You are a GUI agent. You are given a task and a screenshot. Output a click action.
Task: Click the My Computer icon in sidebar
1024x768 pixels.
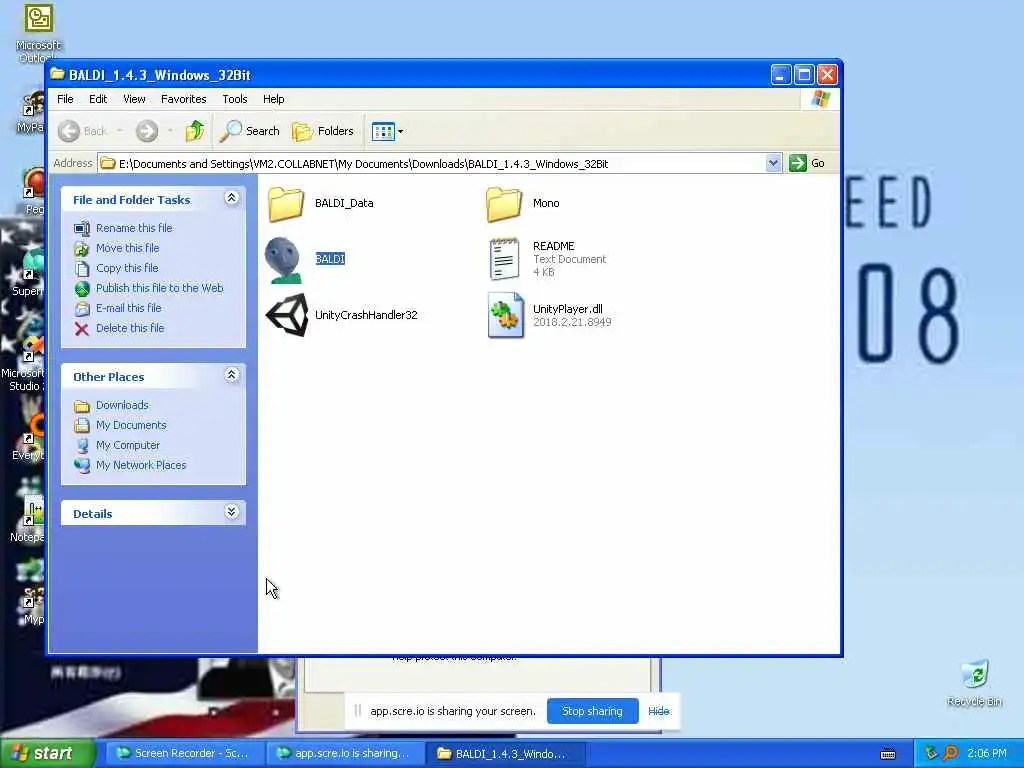coord(82,445)
